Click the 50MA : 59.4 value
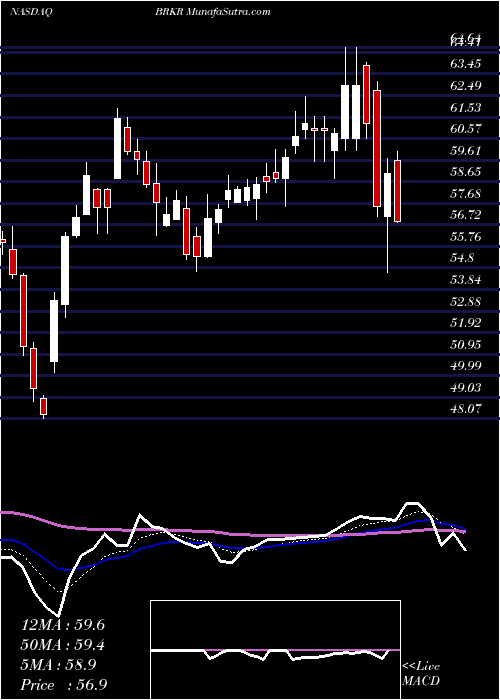Viewport: 500px width, 700px height. pyautogui.click(x=63, y=645)
